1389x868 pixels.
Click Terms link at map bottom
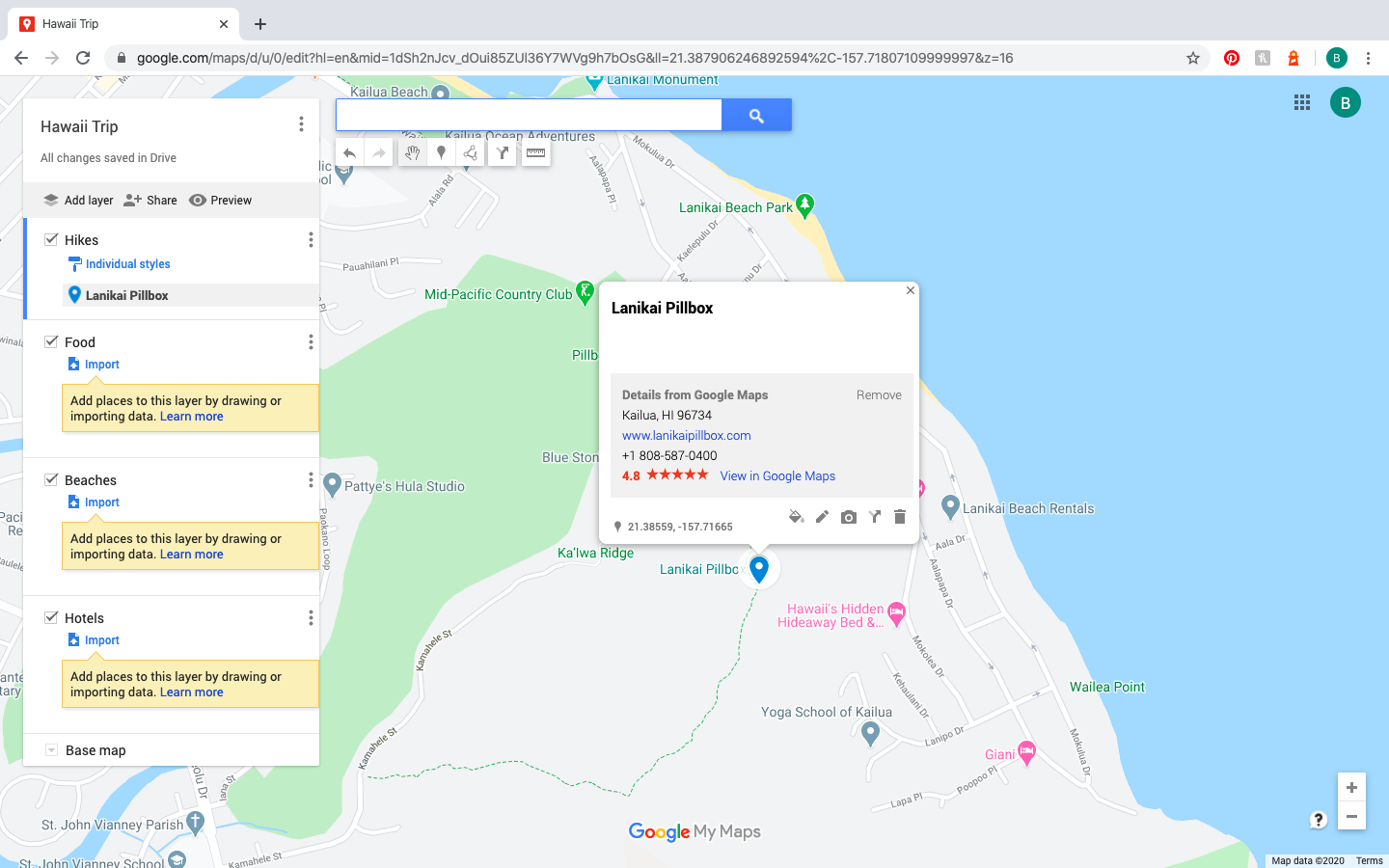[x=1369, y=861]
